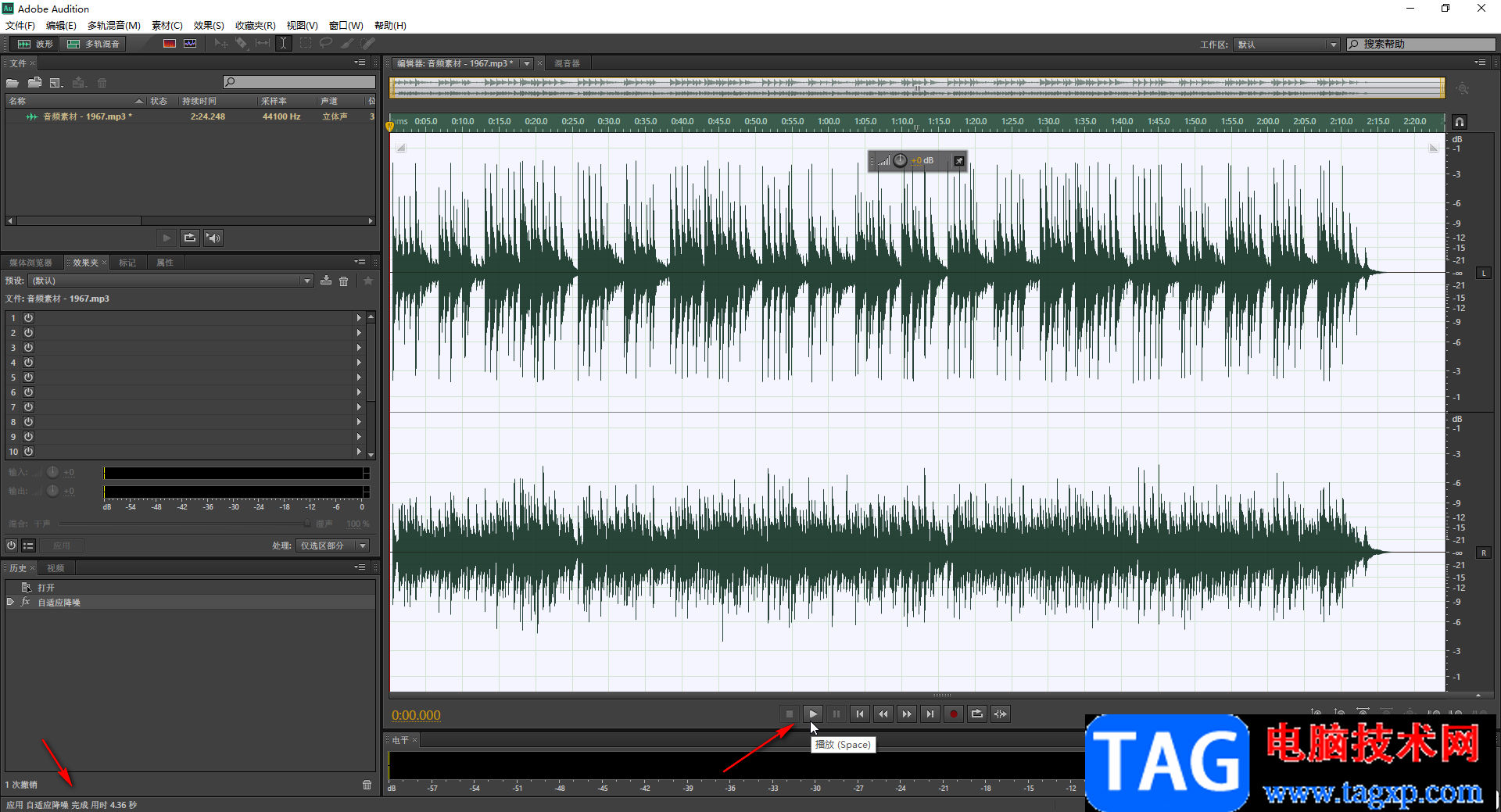Click the transport loop playback button
1501x812 pixels.
point(977,714)
